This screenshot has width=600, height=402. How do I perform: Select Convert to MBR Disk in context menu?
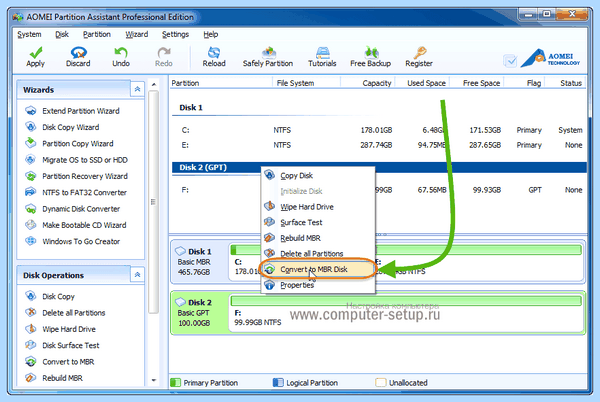pyautogui.click(x=318, y=269)
